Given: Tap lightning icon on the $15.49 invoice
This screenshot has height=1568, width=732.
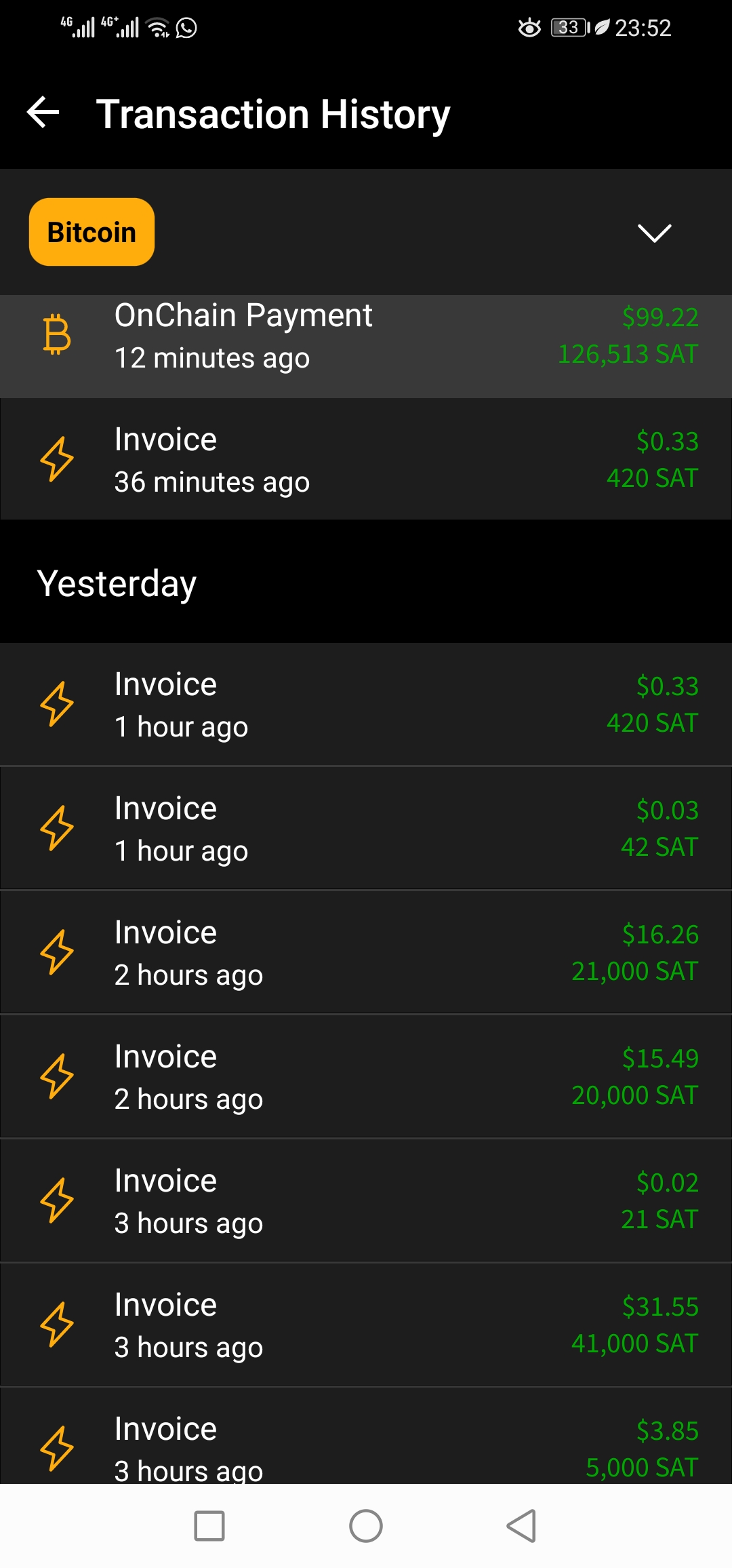Looking at the screenshot, I should pyautogui.click(x=57, y=1076).
